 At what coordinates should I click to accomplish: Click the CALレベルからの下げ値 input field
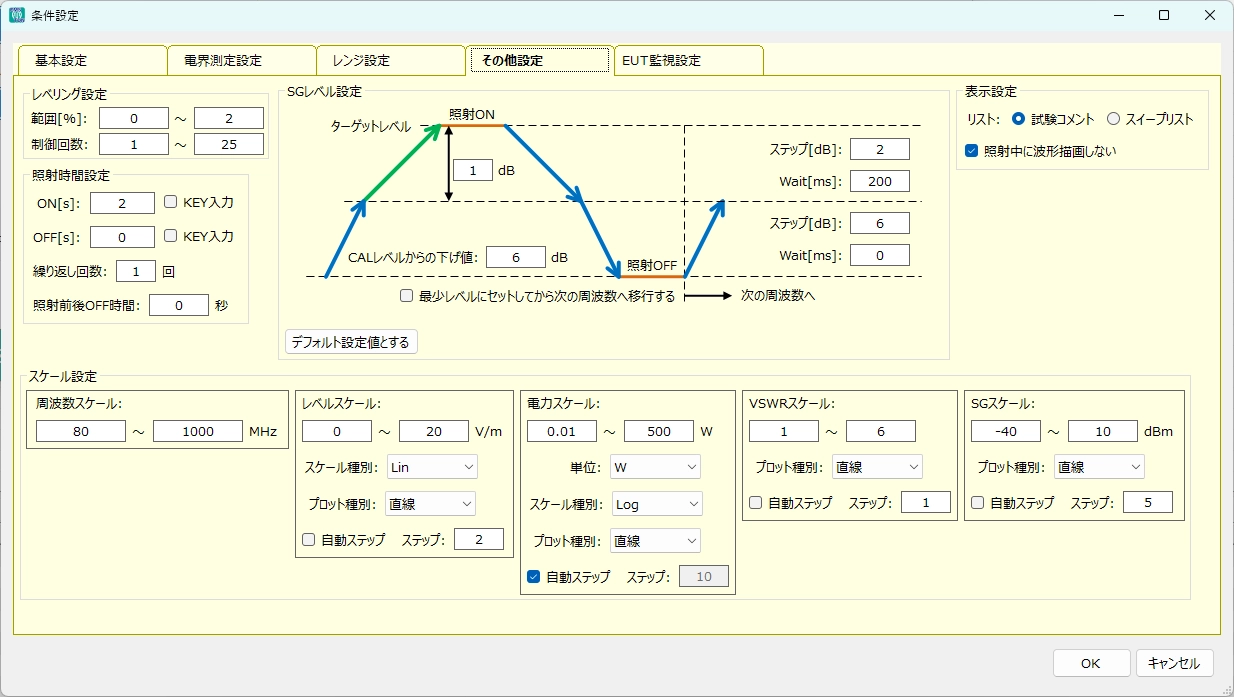pyautogui.click(x=515, y=257)
